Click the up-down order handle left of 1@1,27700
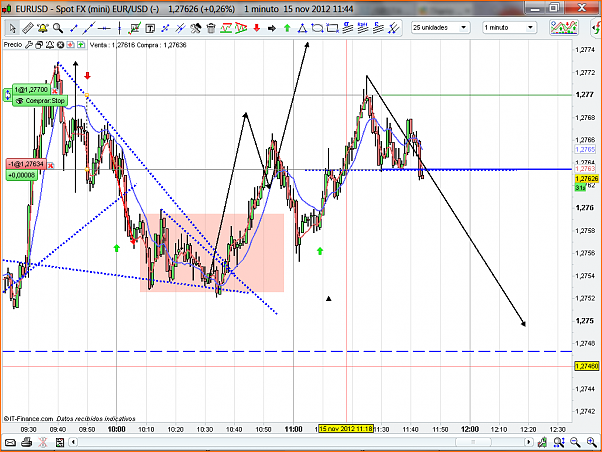This screenshot has width=602, height=452. (8, 95)
